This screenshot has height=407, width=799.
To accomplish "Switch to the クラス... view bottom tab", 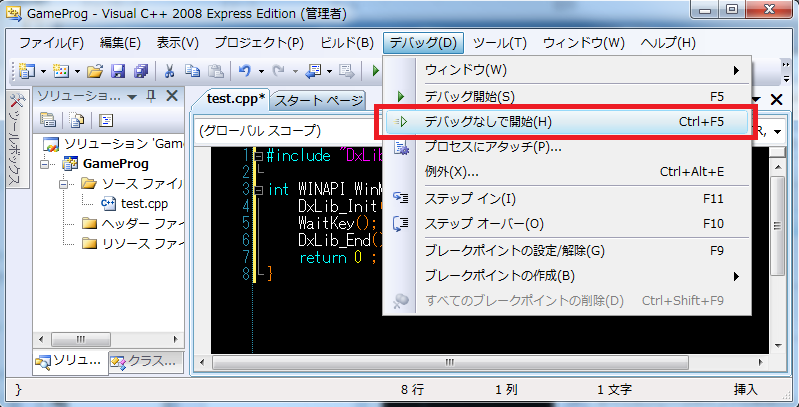I will pos(146,362).
